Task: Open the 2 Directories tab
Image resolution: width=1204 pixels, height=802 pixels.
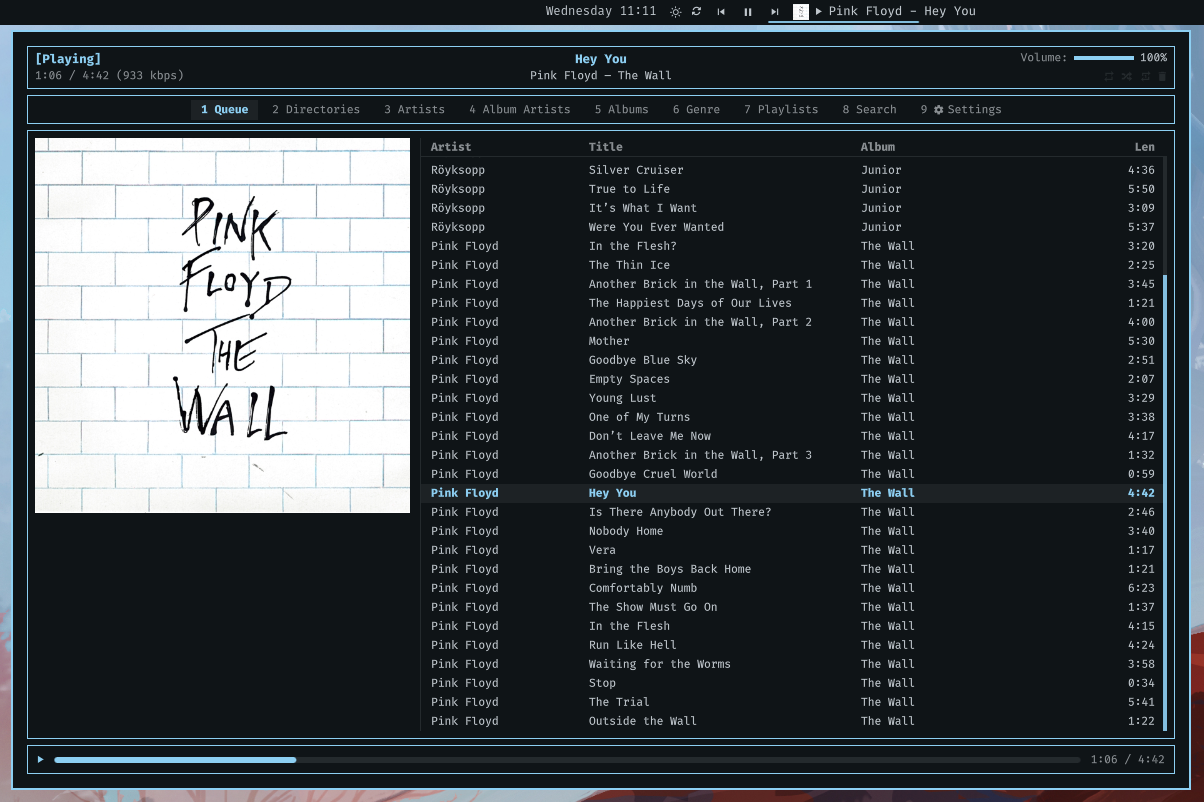Action: [316, 110]
